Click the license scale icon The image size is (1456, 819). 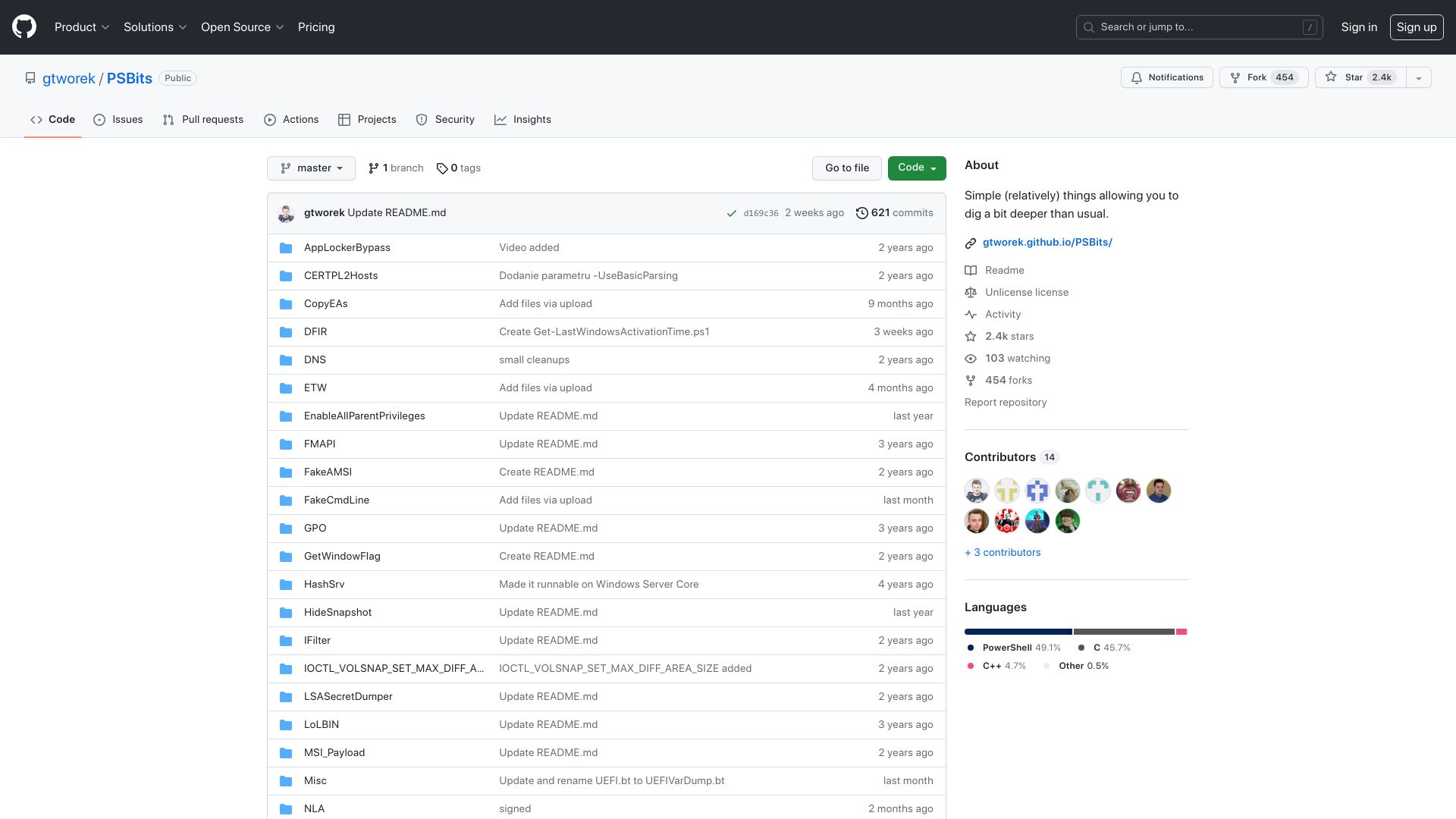(x=971, y=293)
